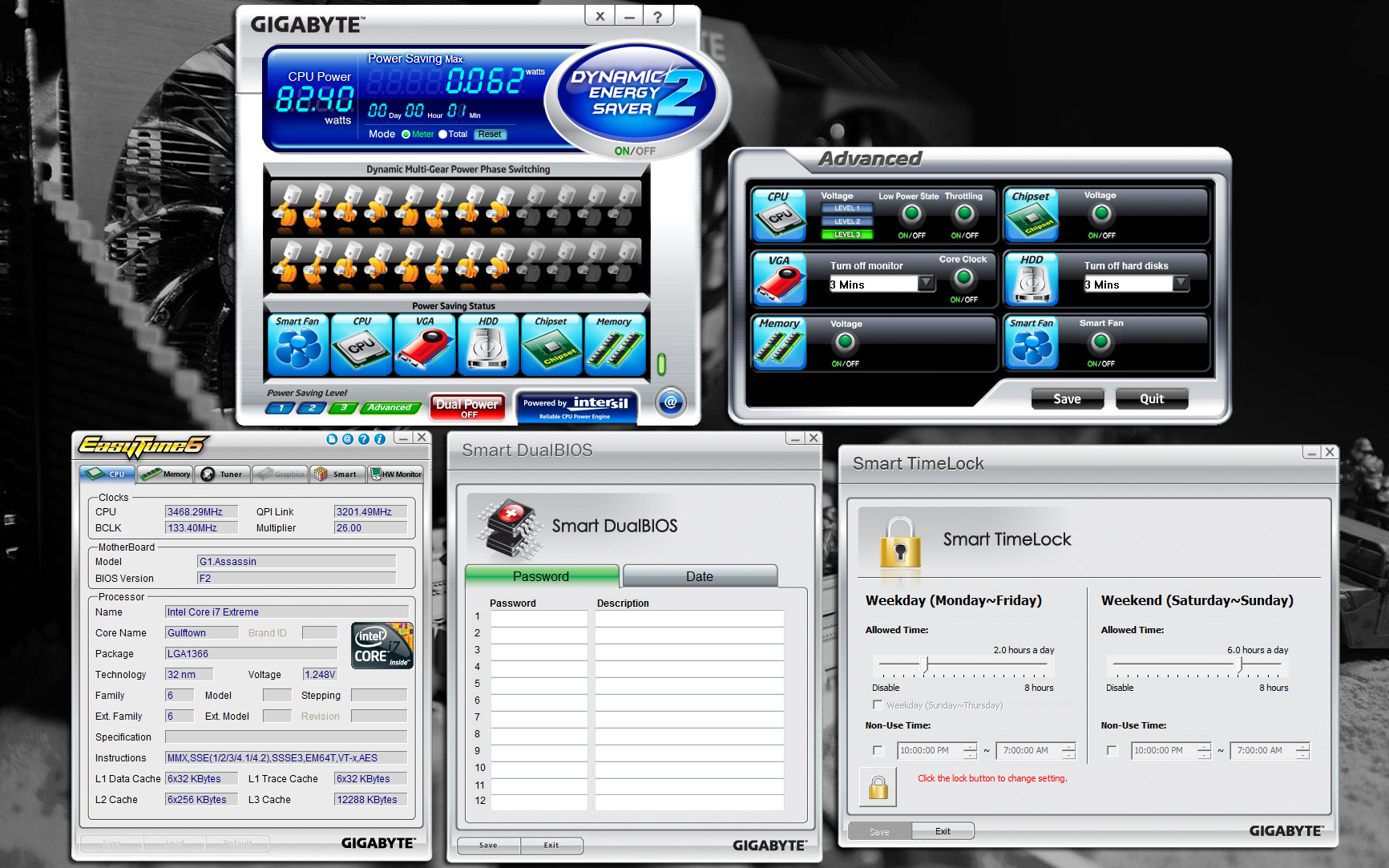Open help with the ? button in Energy Saver

coord(657,16)
